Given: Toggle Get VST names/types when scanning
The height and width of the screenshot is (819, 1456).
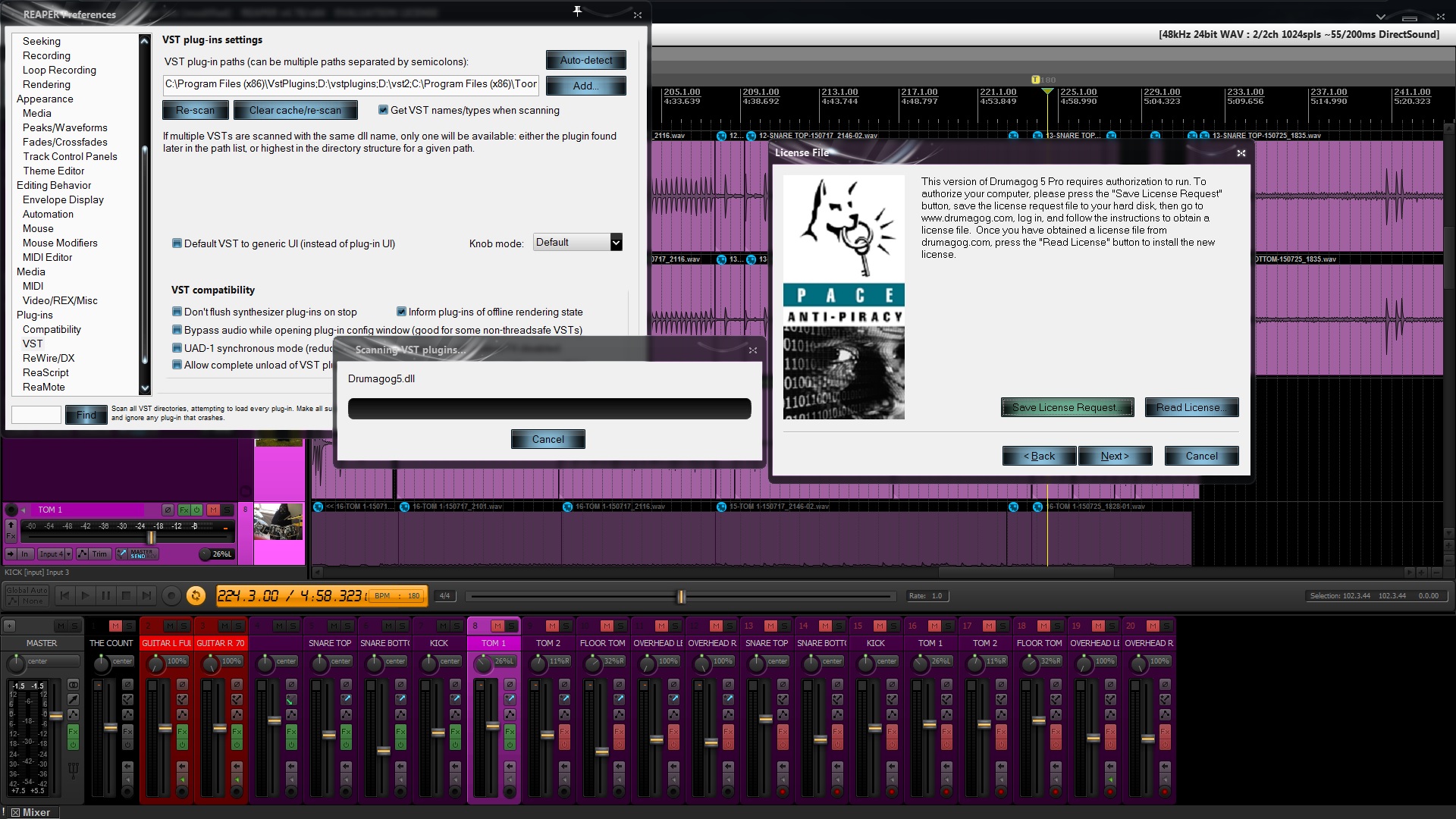Looking at the screenshot, I should (383, 110).
